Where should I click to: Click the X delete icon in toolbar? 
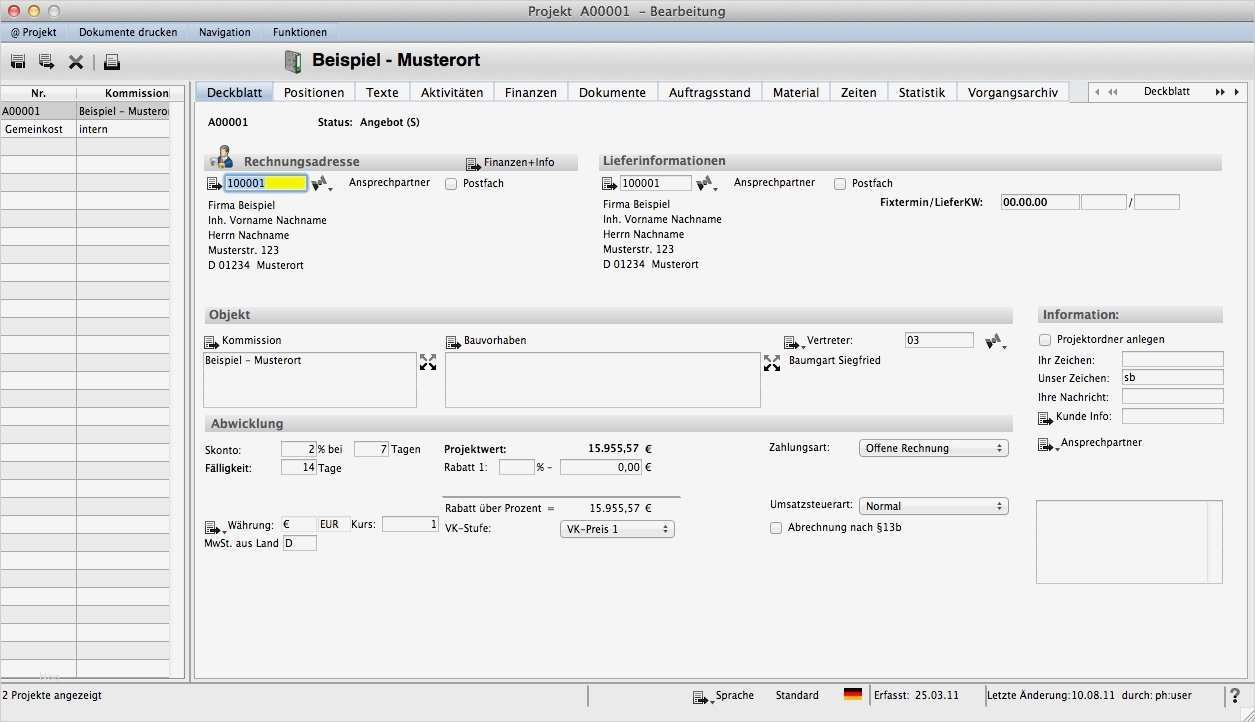coord(75,62)
